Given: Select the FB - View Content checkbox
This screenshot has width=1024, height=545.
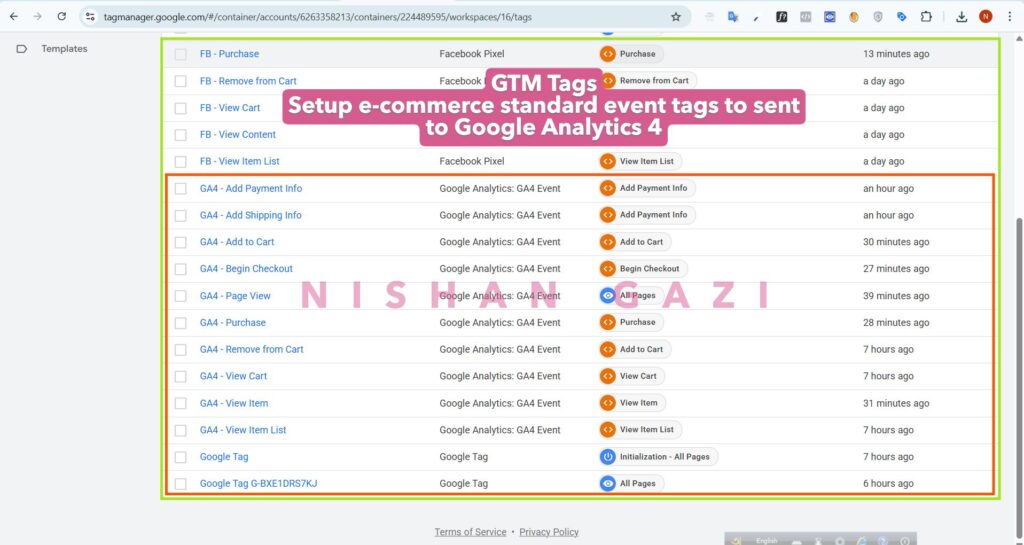Looking at the screenshot, I should 180,134.
